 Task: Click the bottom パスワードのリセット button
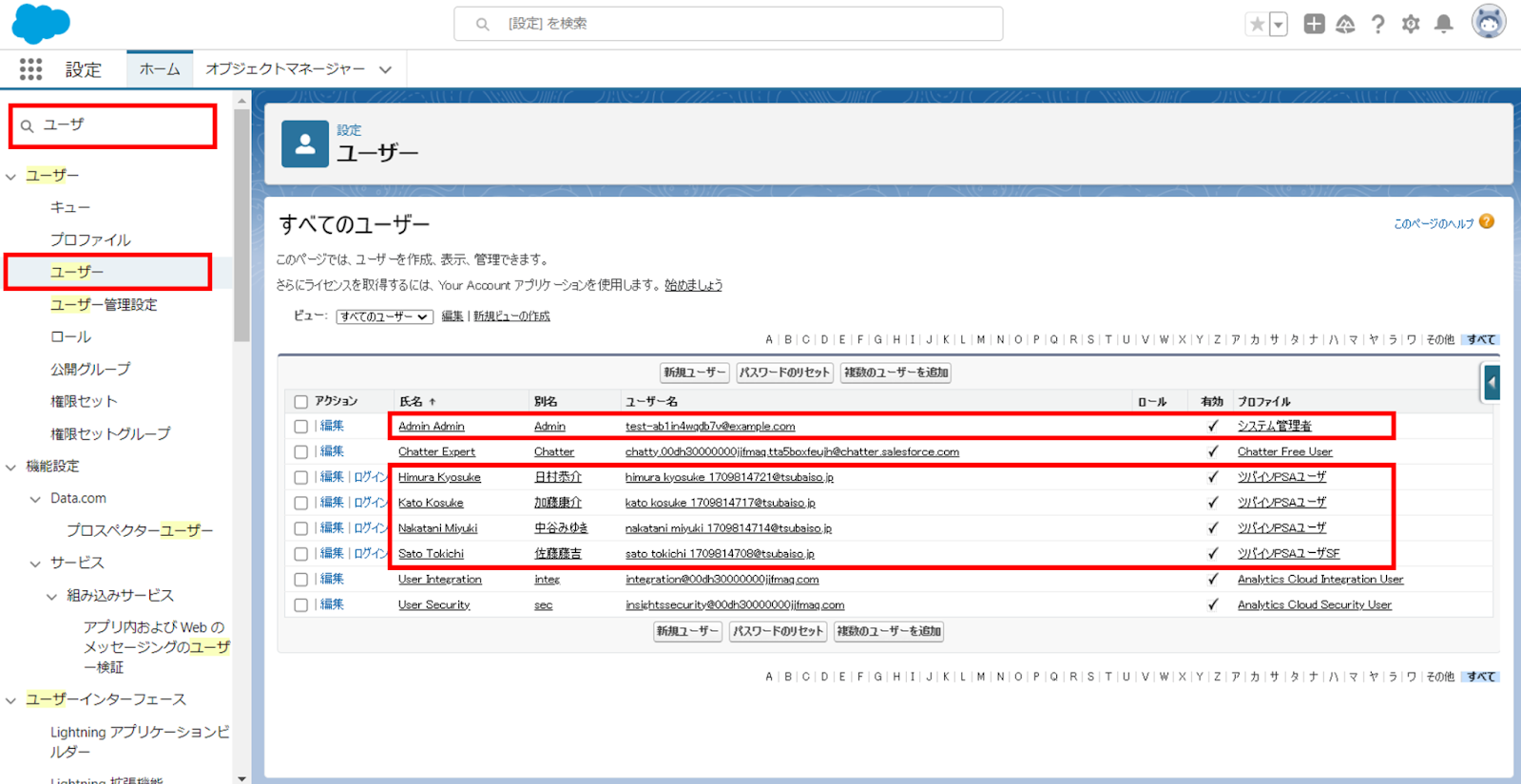pyautogui.click(x=778, y=631)
